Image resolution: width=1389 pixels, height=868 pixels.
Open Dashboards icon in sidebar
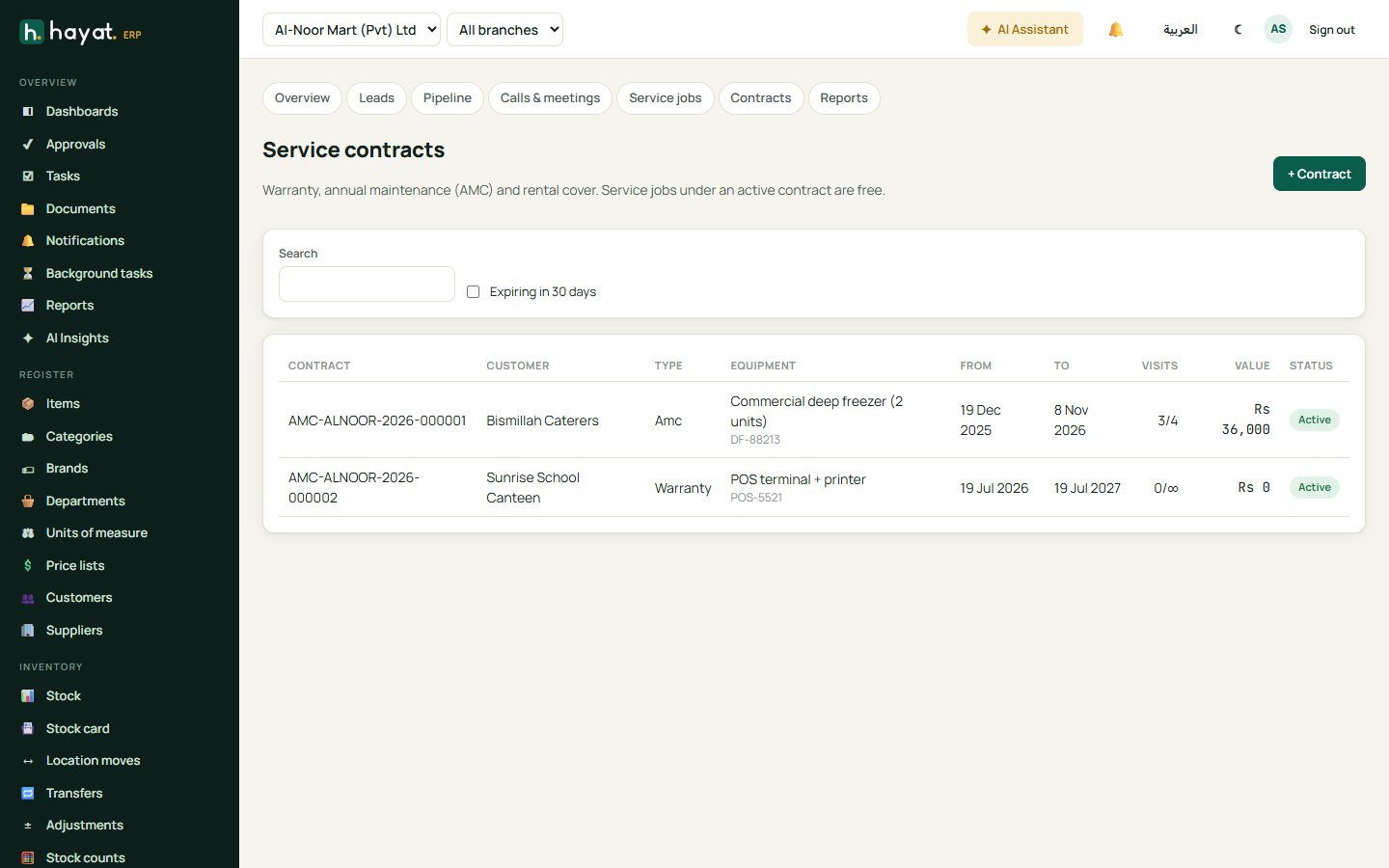(28, 112)
